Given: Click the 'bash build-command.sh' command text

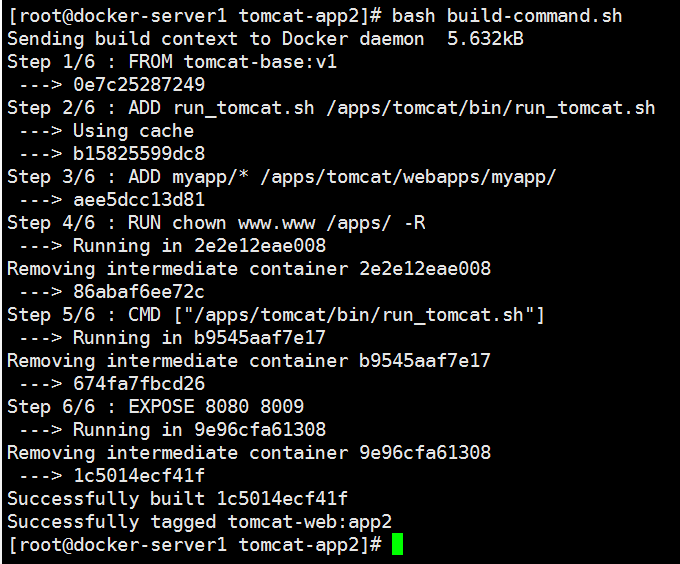Looking at the screenshot, I should tap(507, 16).
